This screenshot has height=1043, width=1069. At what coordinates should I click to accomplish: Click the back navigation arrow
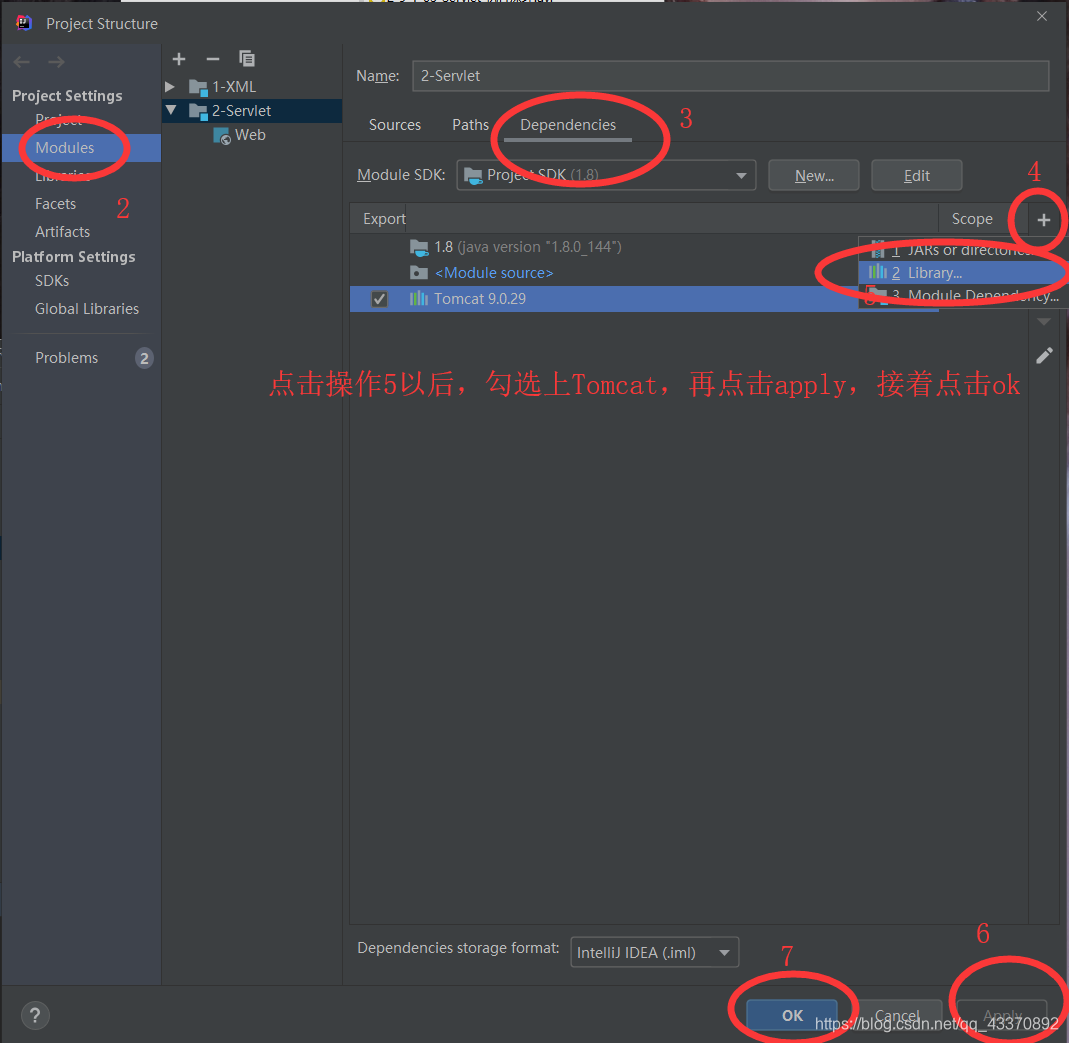22,62
